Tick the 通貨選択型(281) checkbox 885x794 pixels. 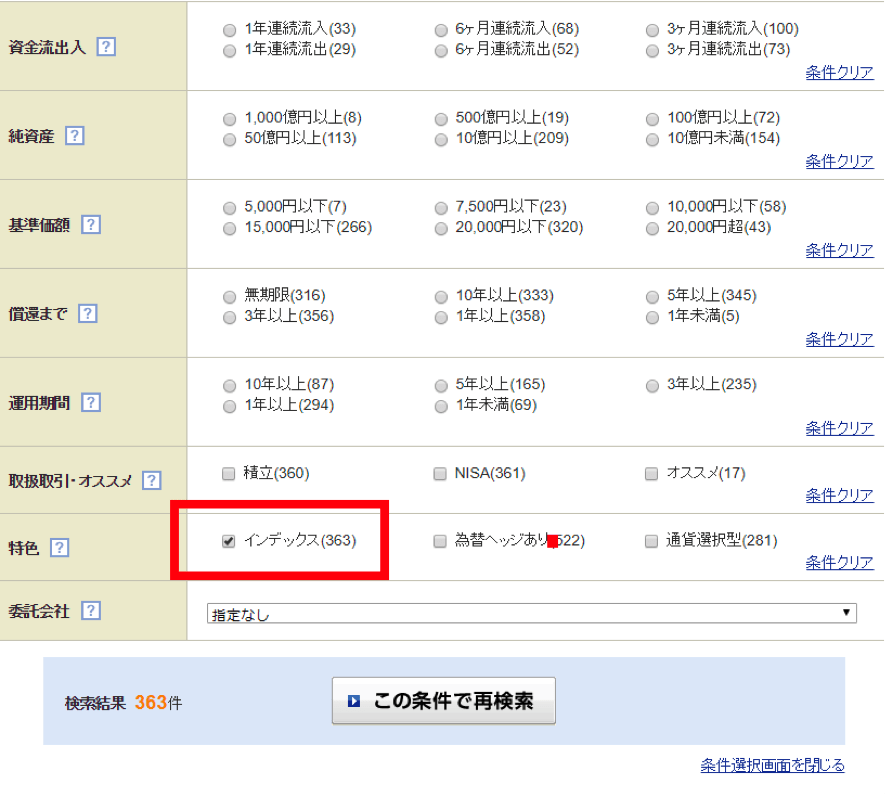point(651,541)
